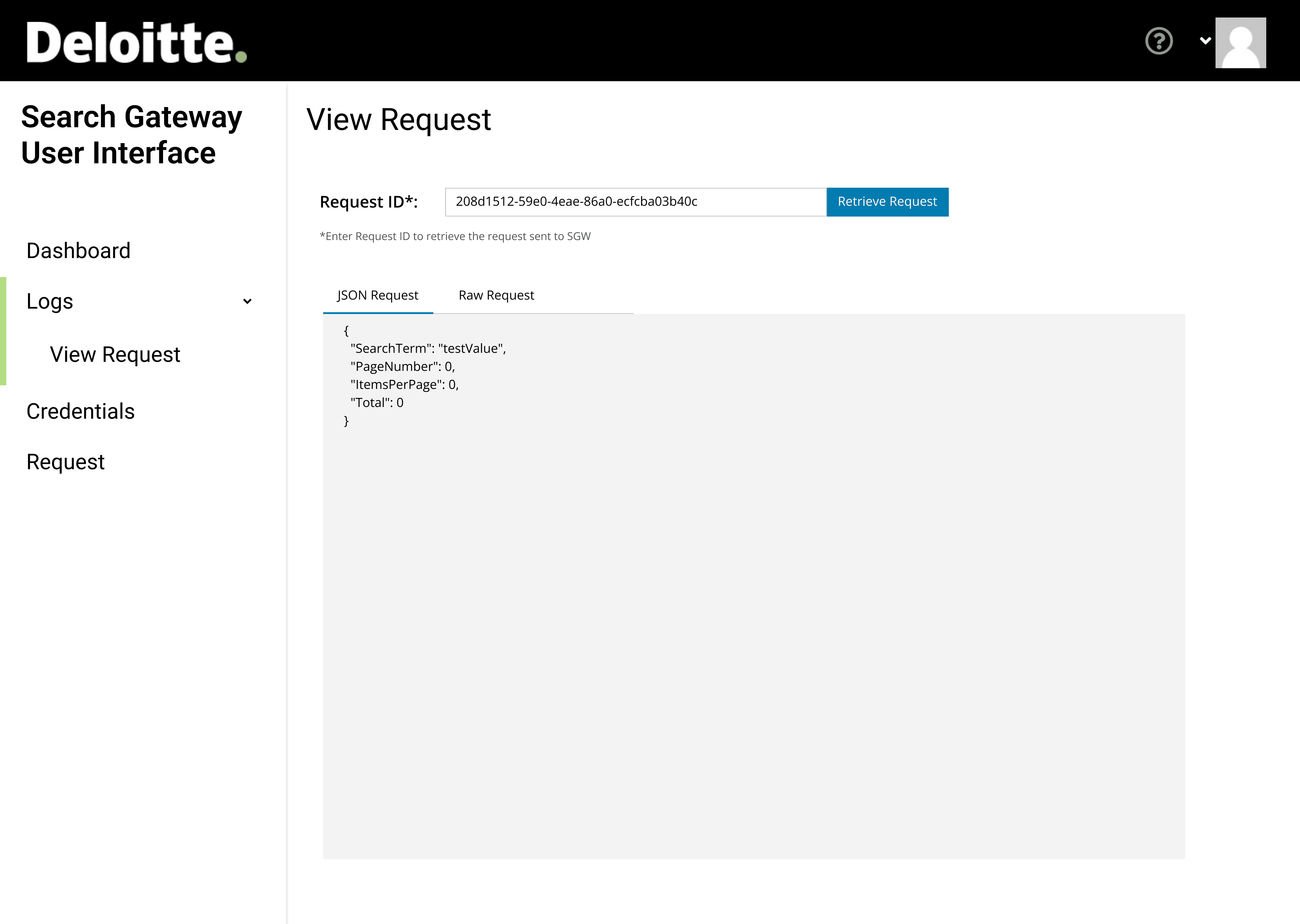Click the View Request page heading
Image resolution: width=1300 pixels, height=924 pixels.
click(398, 120)
